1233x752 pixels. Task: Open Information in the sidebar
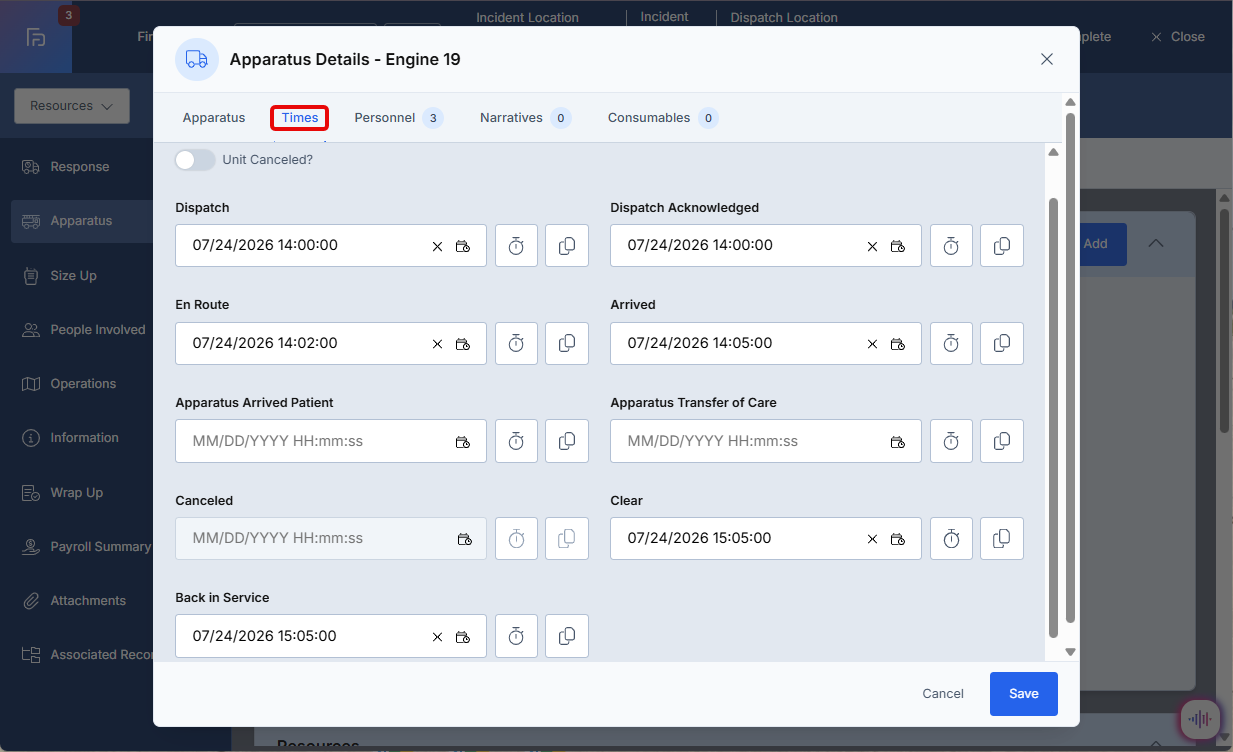84,438
